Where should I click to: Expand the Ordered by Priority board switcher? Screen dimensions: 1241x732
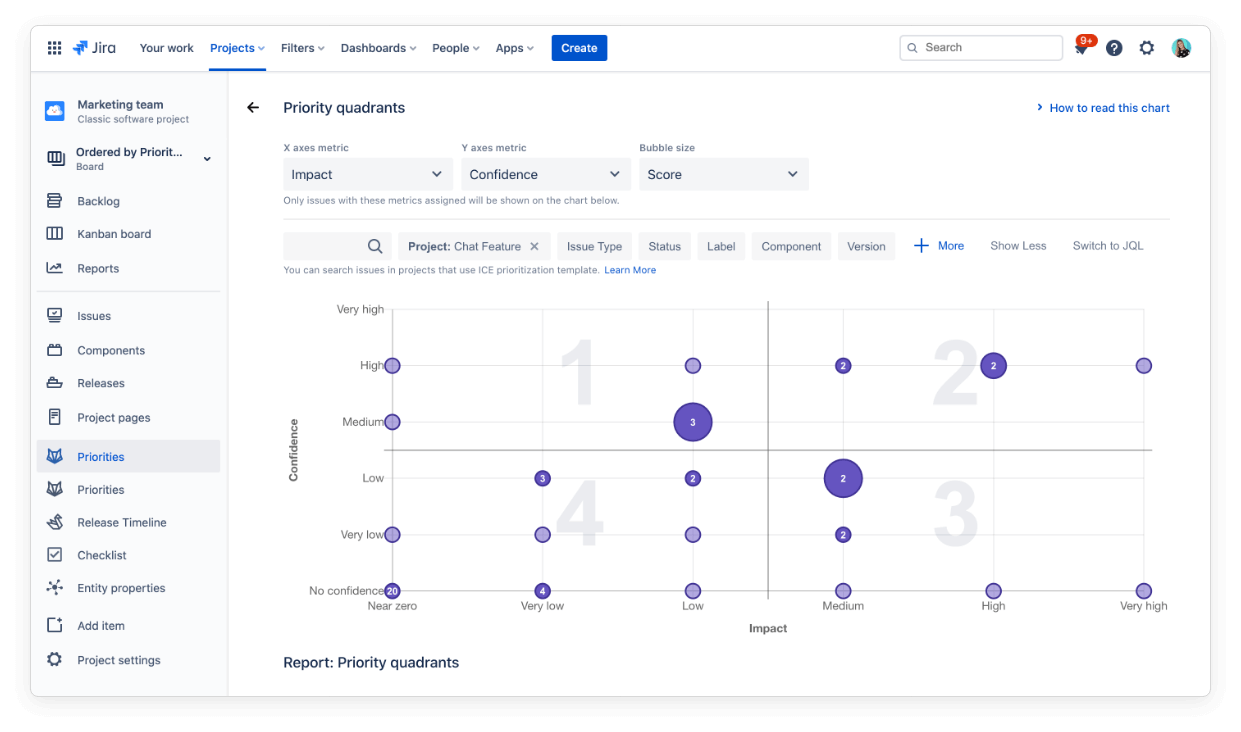click(207, 159)
